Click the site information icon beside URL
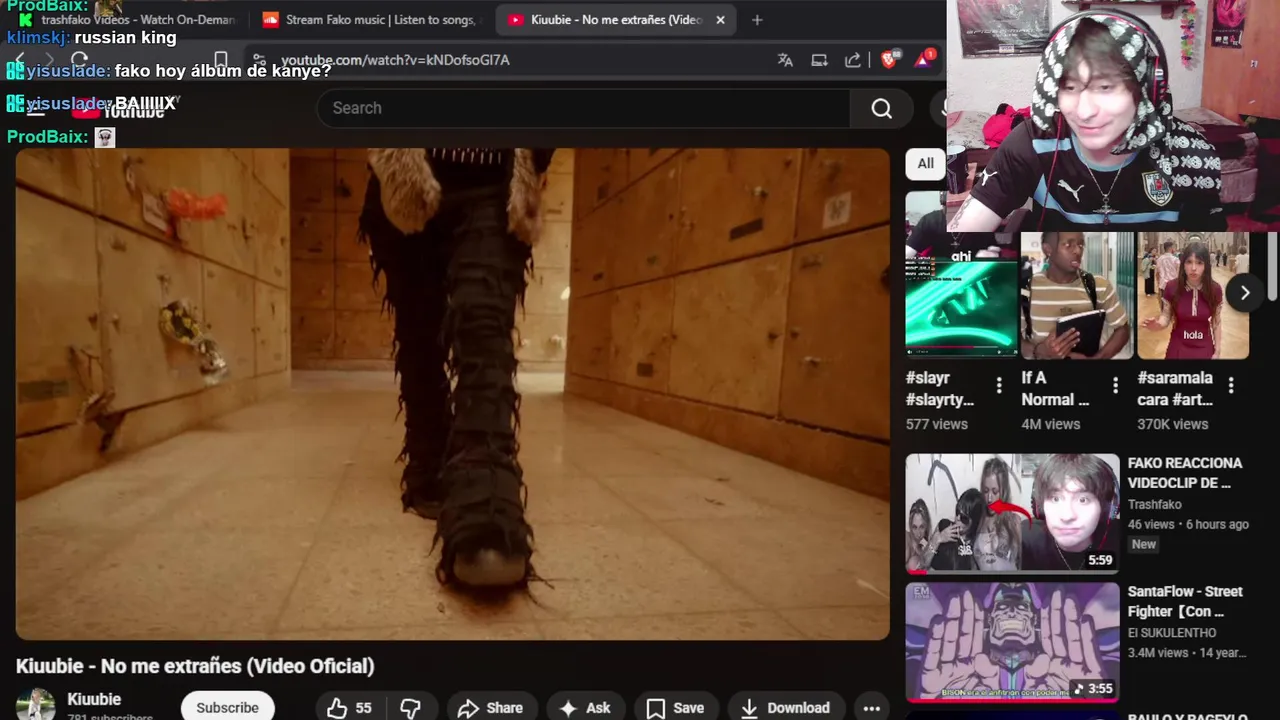Screen dimensions: 1280x720 259,60
